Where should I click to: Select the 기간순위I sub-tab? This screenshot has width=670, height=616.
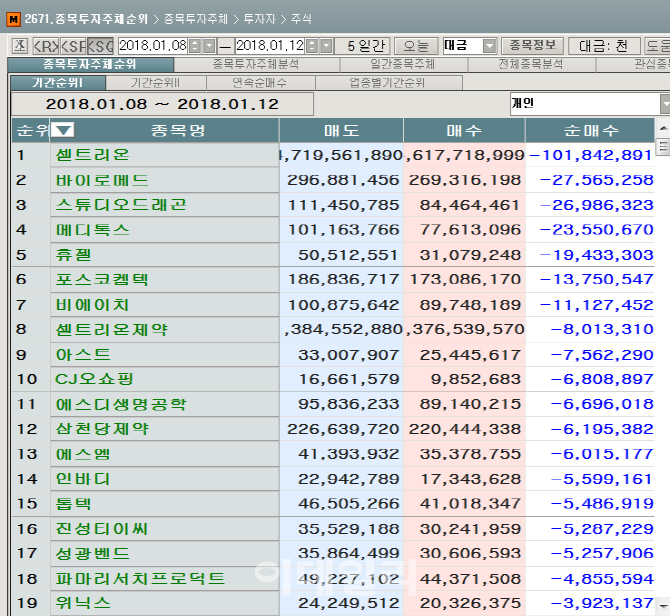[58, 82]
